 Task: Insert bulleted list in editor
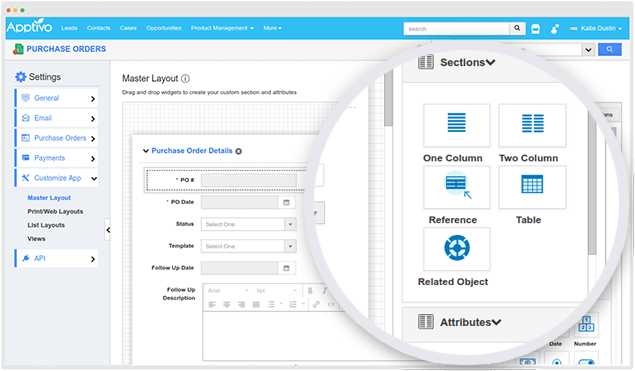click(271, 305)
